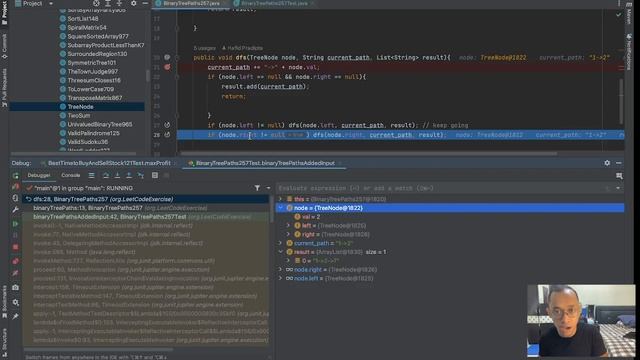Click the Step Over toolbar icon
This screenshot has height=360, width=640.
pyautogui.click(x=106, y=176)
